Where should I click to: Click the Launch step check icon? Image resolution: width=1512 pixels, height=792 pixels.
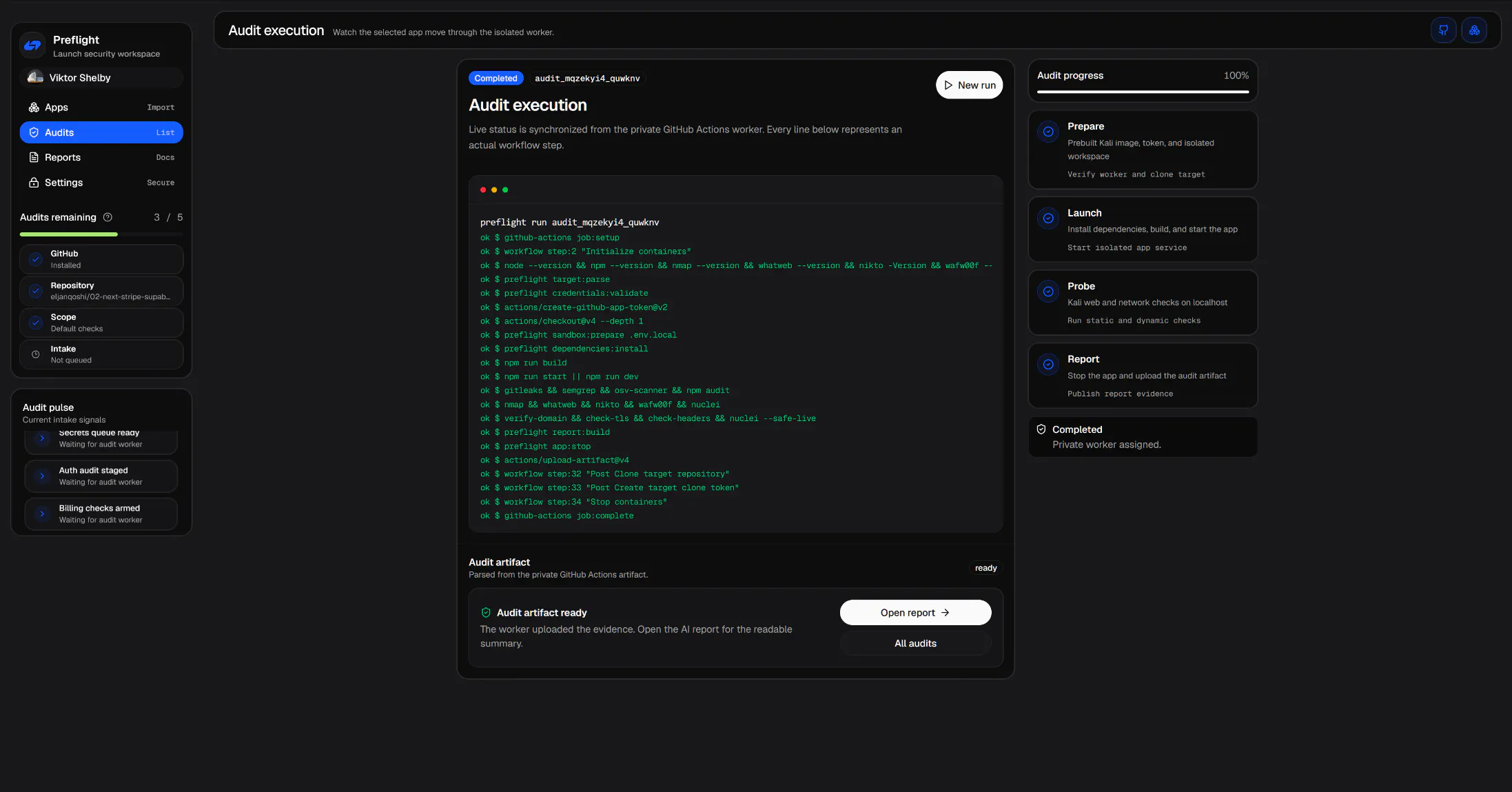[1048, 219]
